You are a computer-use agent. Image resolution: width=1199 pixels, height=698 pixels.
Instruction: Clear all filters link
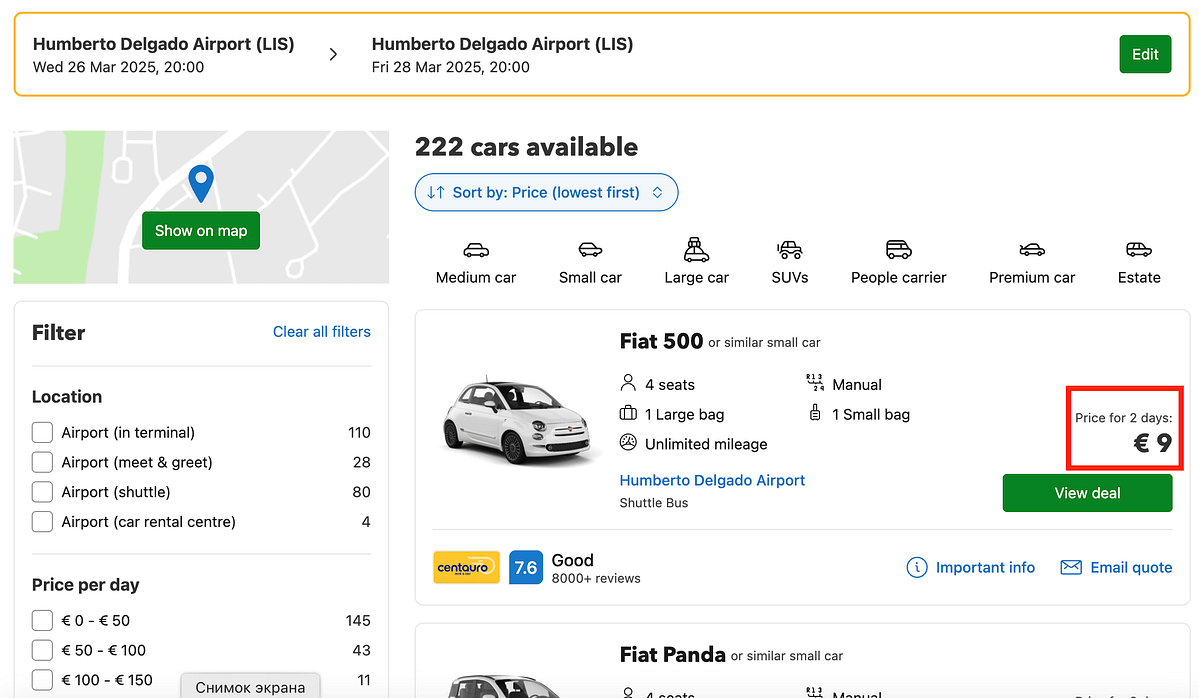pos(321,332)
